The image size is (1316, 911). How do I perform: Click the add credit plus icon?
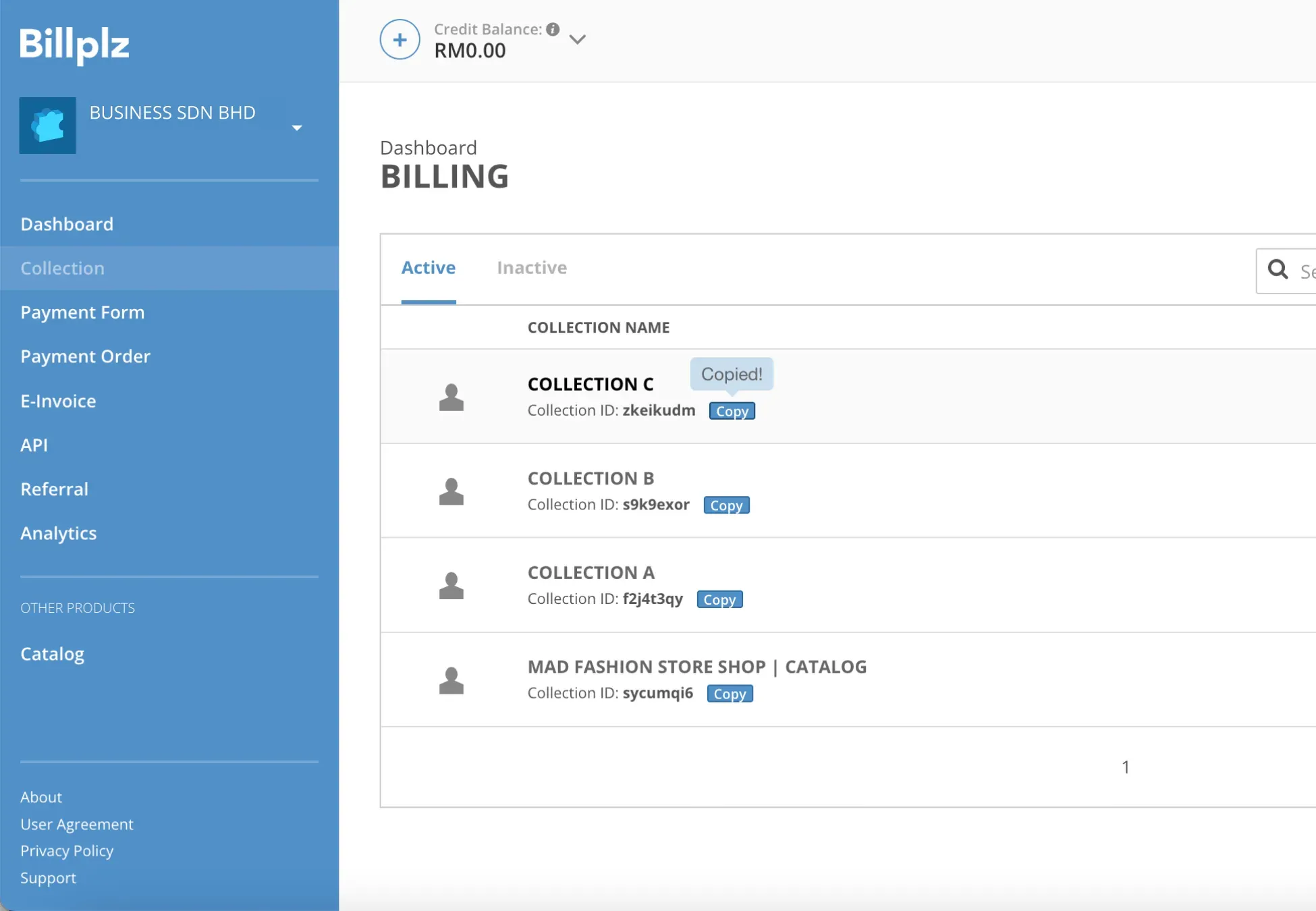tap(400, 40)
